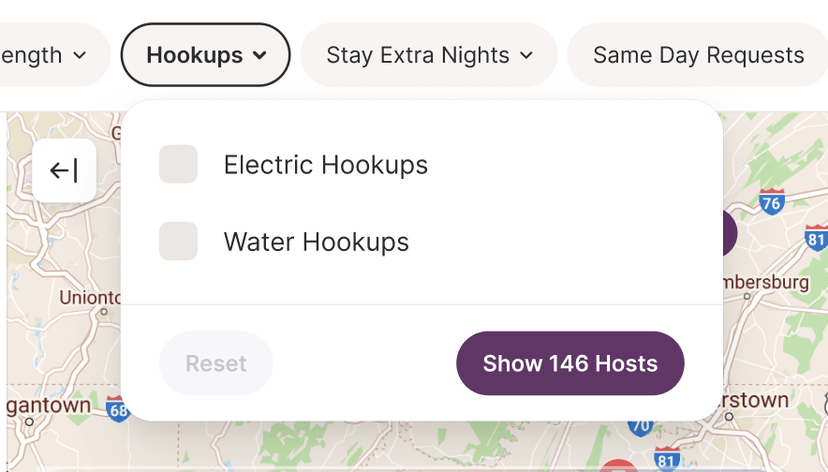The height and width of the screenshot is (472, 828).
Task: Click the Interstate 76 shield marker
Action: coord(771,202)
